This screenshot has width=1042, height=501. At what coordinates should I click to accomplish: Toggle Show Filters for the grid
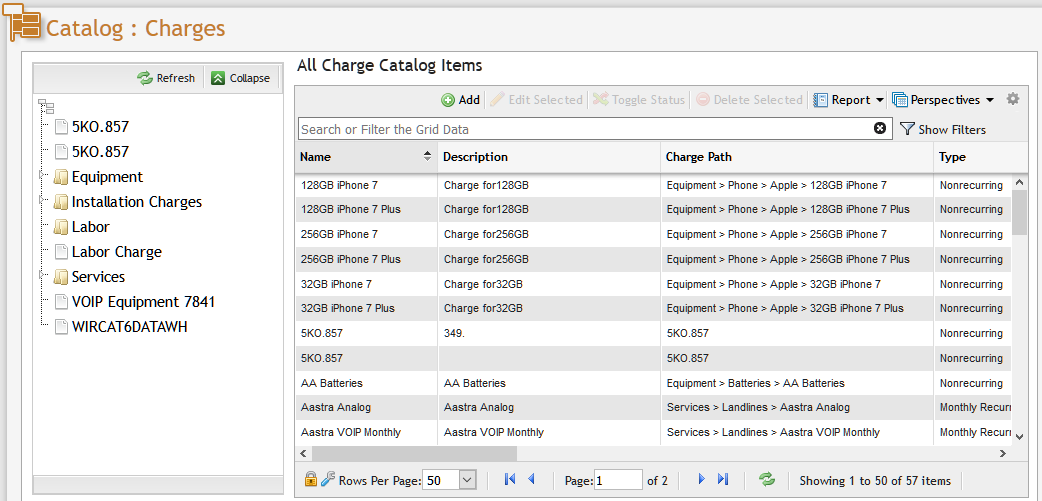[x=942, y=129]
